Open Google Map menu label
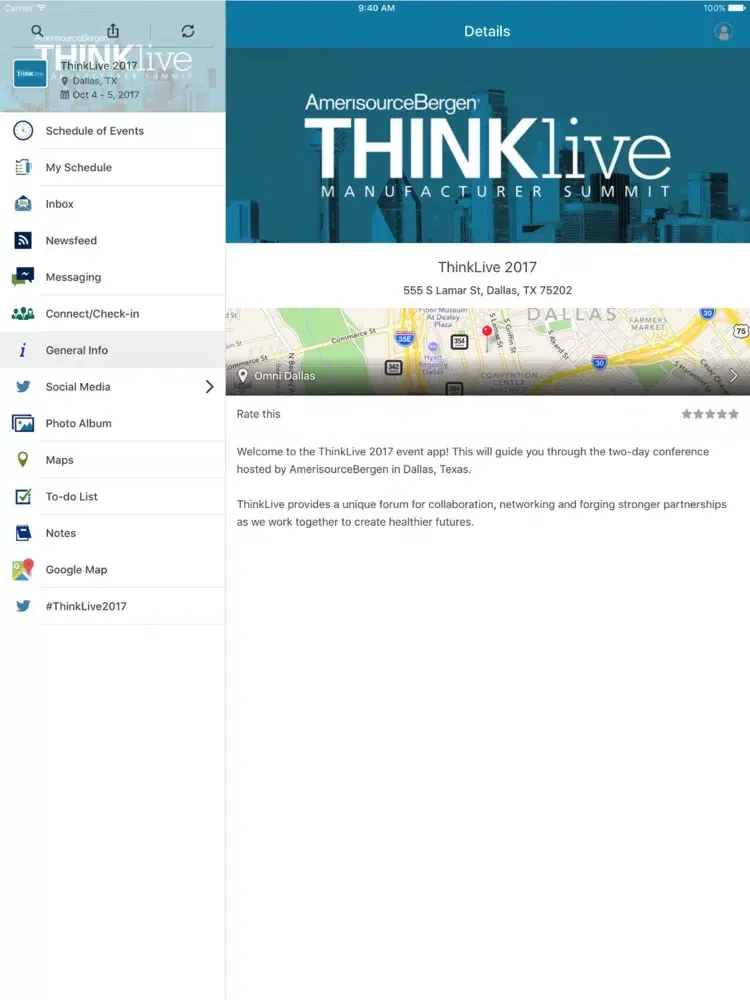Viewport: 750px width, 1000px height. [x=77, y=570]
